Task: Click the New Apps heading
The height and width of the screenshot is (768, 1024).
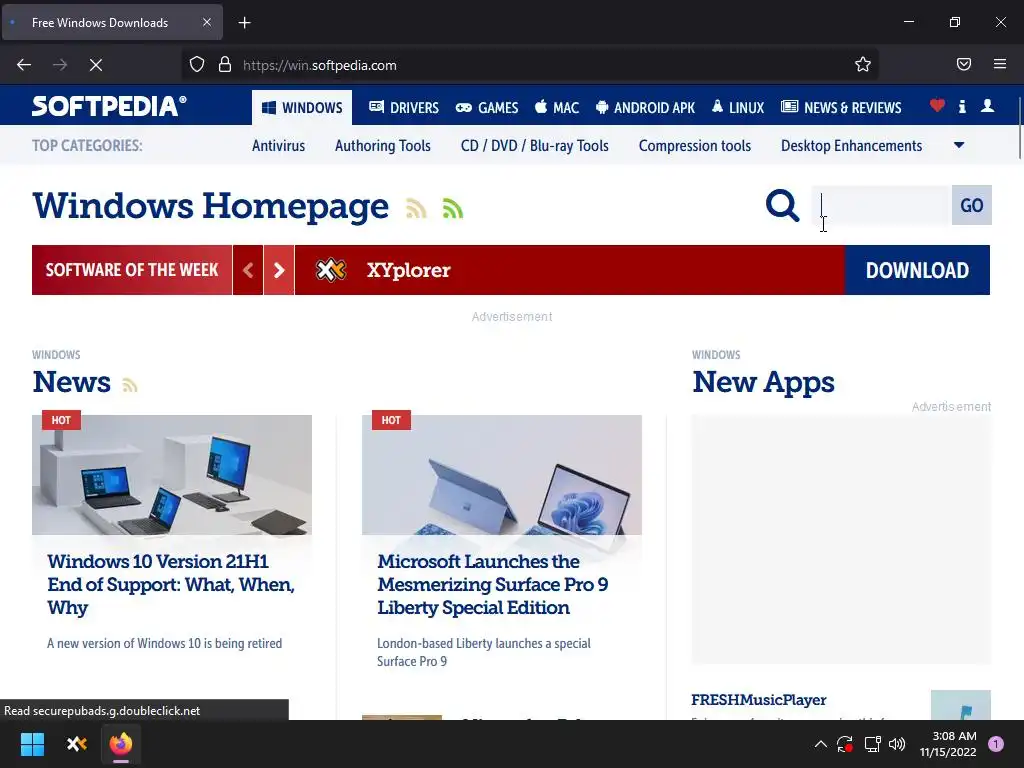Action: pyautogui.click(x=763, y=381)
